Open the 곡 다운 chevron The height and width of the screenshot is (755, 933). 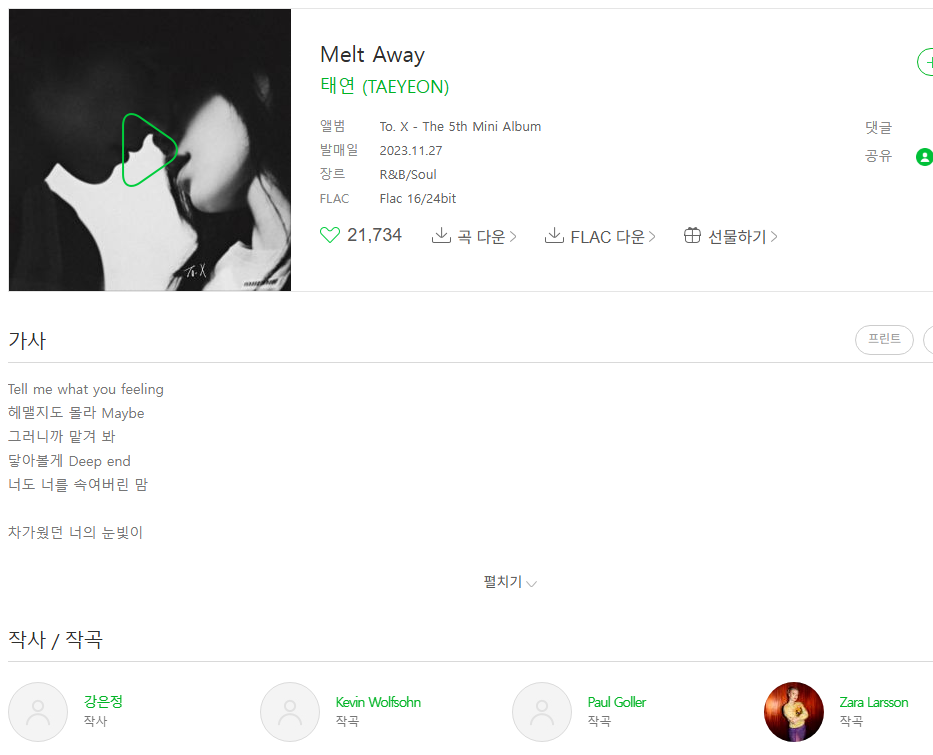513,237
